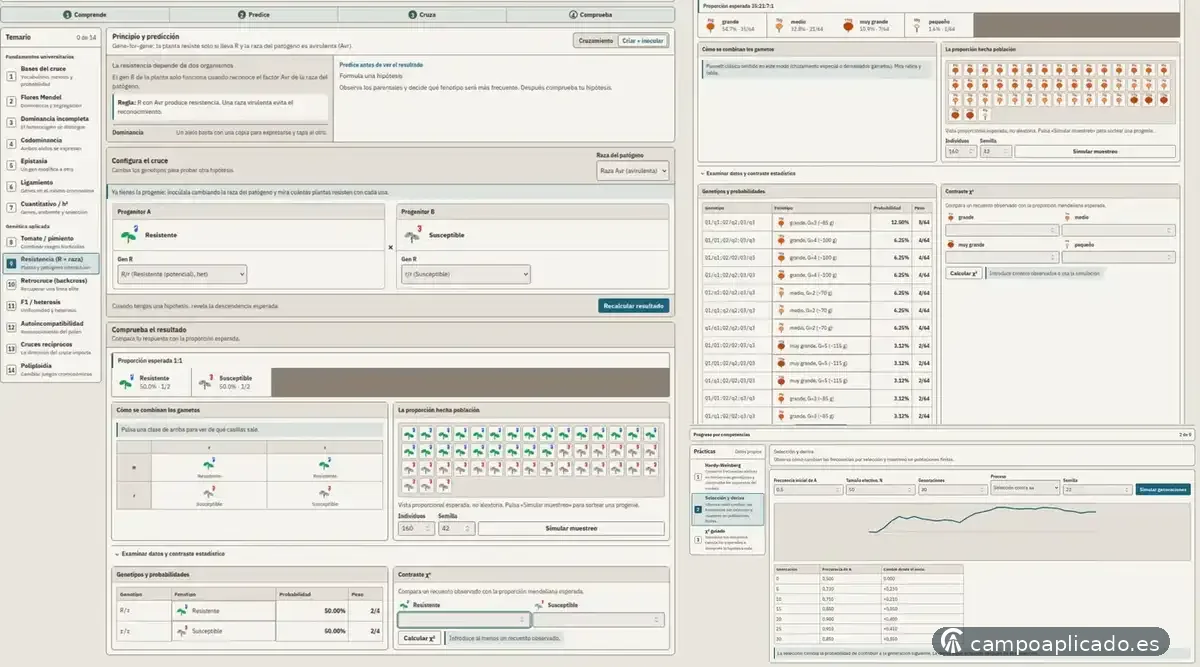The height and width of the screenshot is (667, 1200).
Task: Click Simular muestreo beside the Semilla 12 field
Action: 1094,151
